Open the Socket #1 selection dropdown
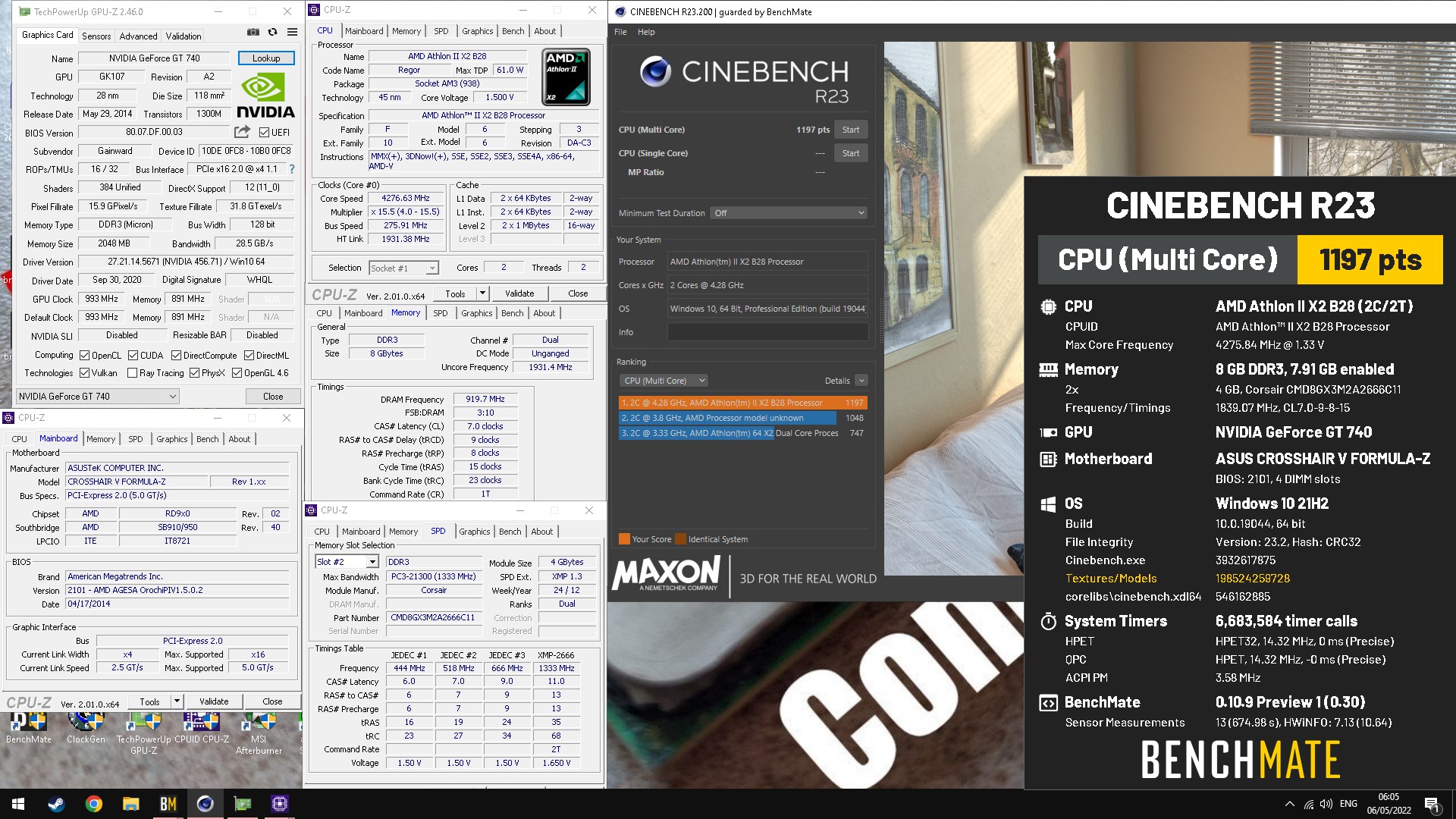The image size is (1456, 819). (404, 268)
